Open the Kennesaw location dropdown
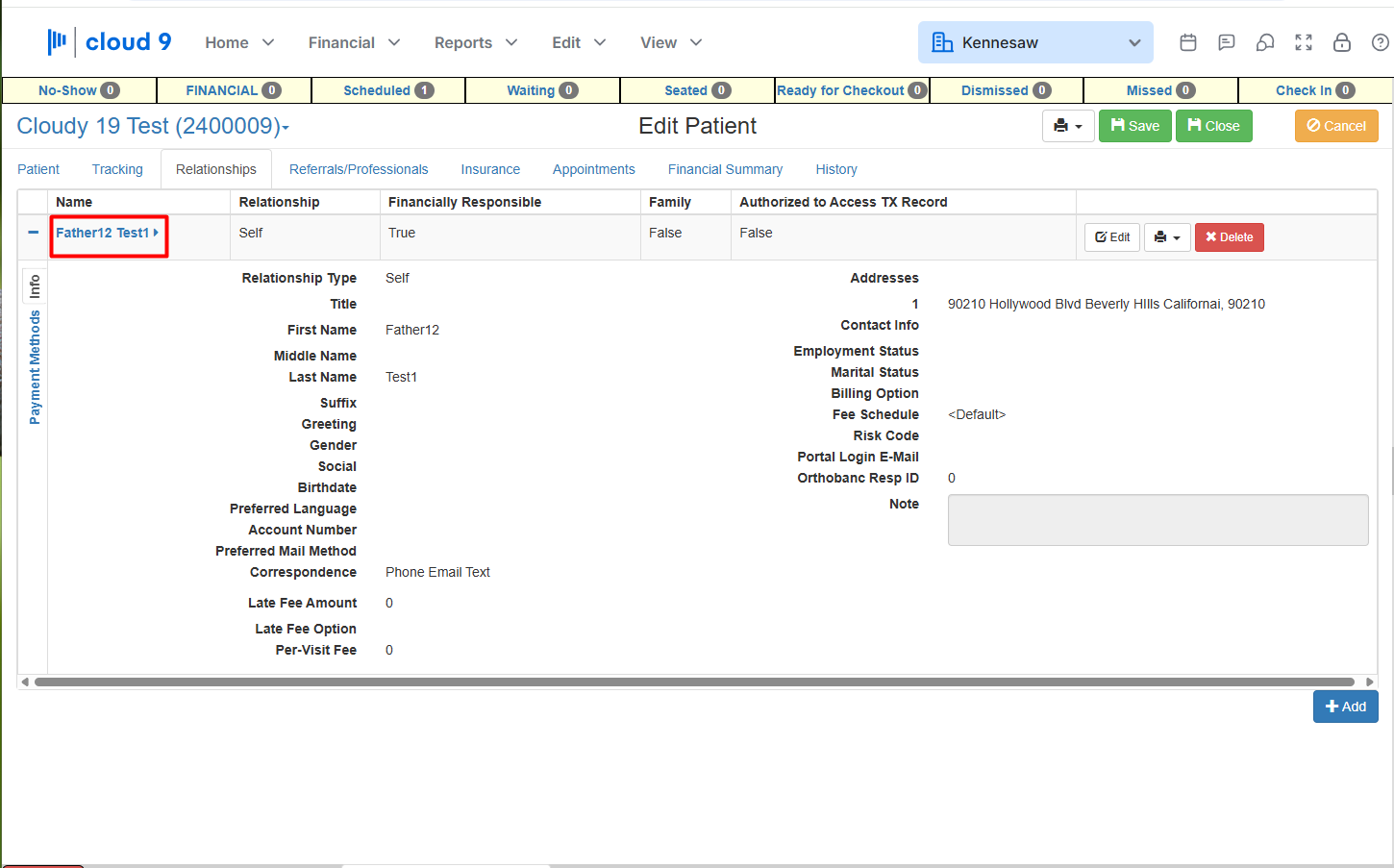 click(x=1035, y=42)
